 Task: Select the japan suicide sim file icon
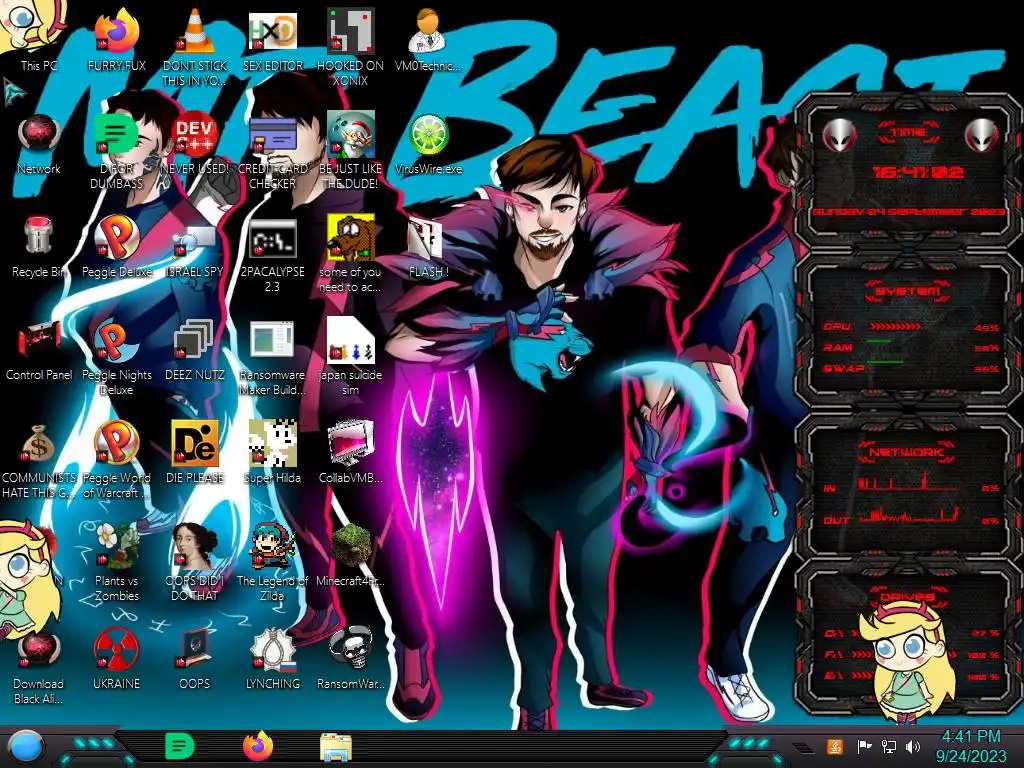coord(350,357)
